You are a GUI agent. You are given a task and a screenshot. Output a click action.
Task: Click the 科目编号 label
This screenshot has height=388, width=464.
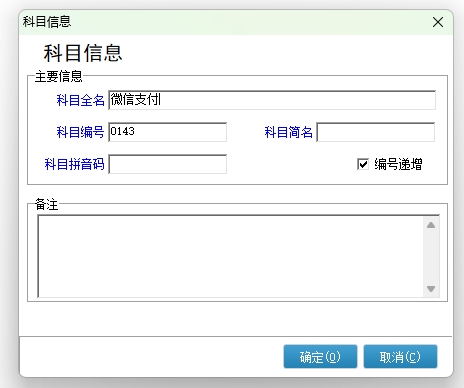click(x=81, y=132)
